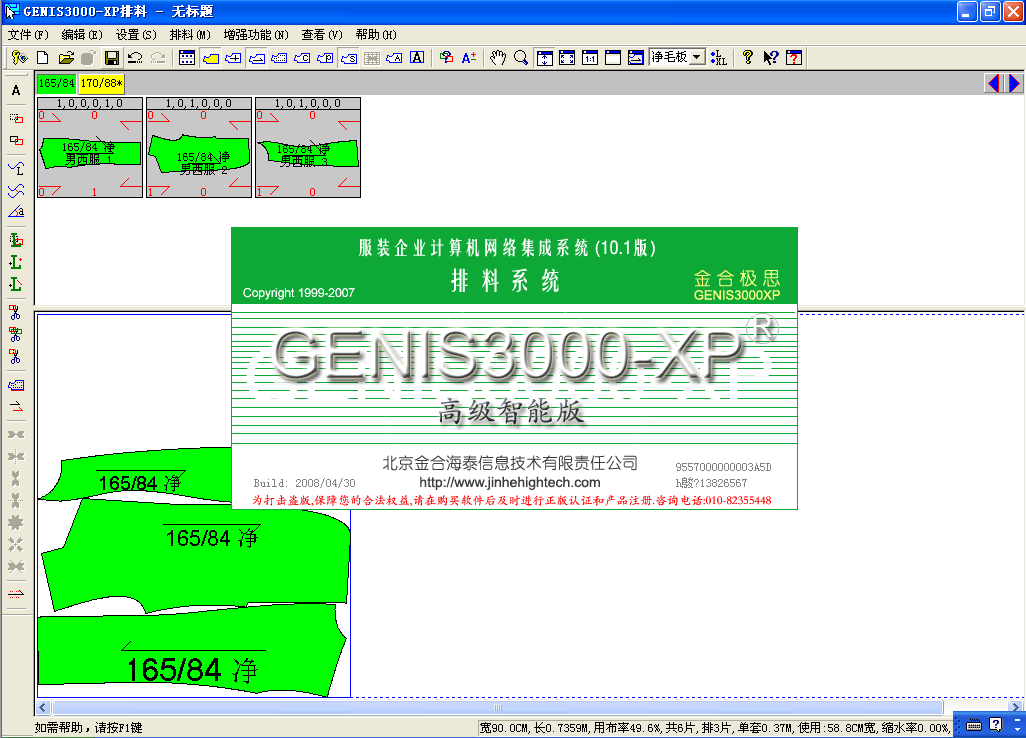Select the middle green 165/84 piece in marker

pyautogui.click(x=196, y=556)
